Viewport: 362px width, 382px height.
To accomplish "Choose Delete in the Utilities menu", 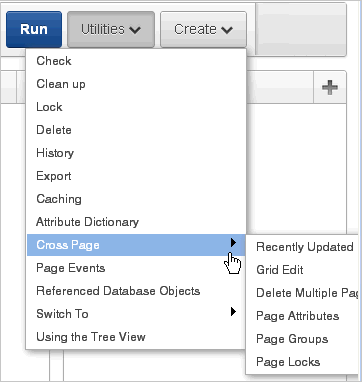I will 136,130.
